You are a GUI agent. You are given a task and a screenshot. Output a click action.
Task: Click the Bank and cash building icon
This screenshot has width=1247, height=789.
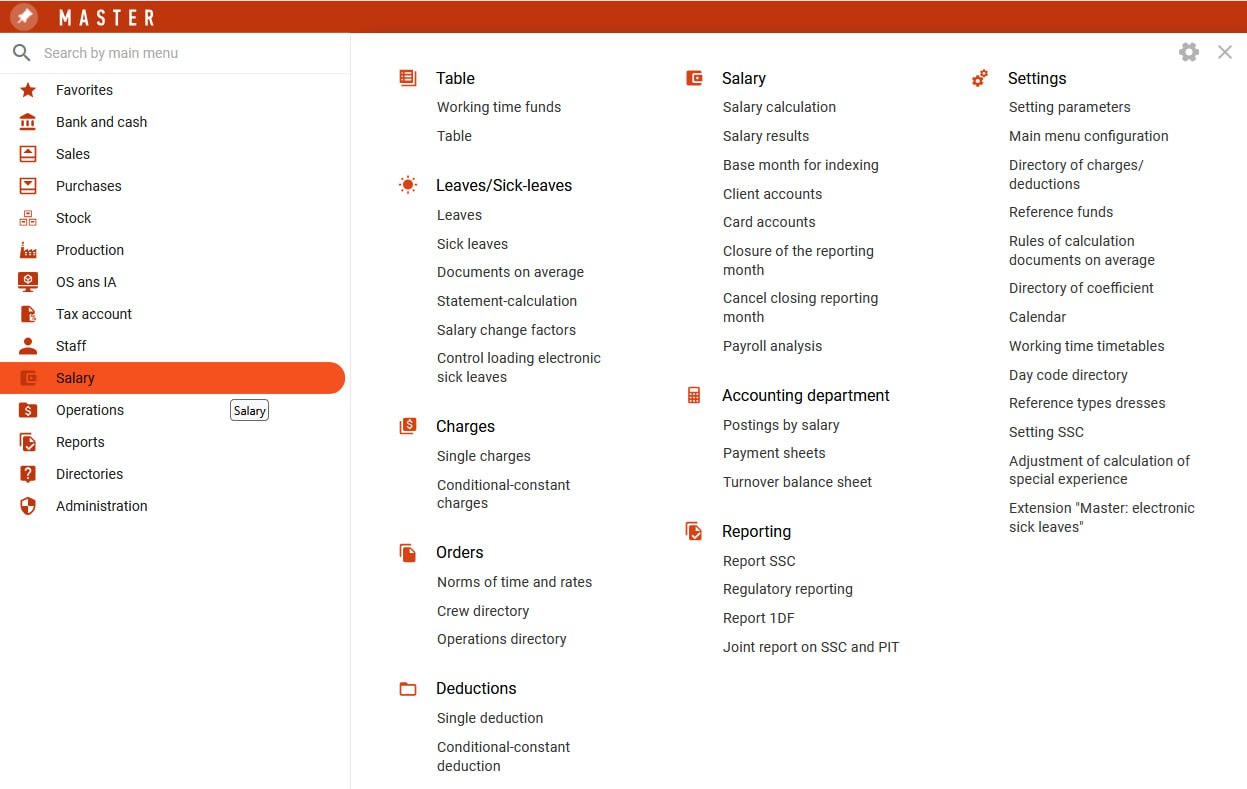click(28, 122)
